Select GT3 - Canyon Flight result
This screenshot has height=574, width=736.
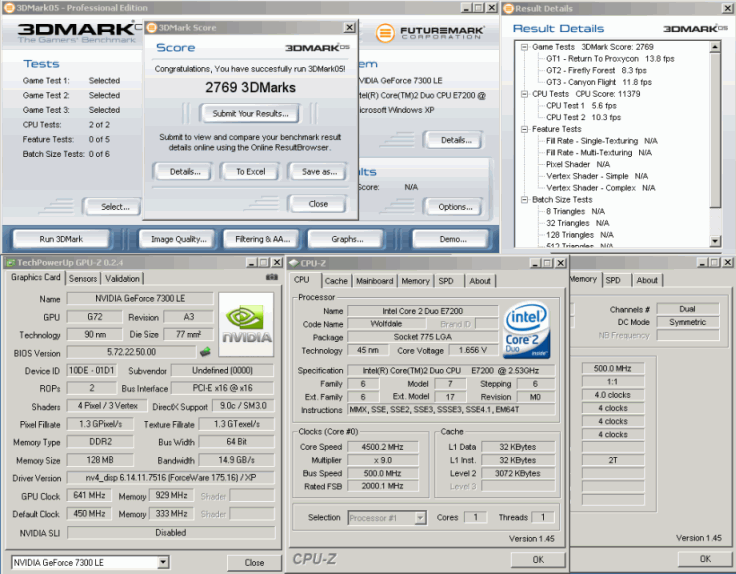599,82
